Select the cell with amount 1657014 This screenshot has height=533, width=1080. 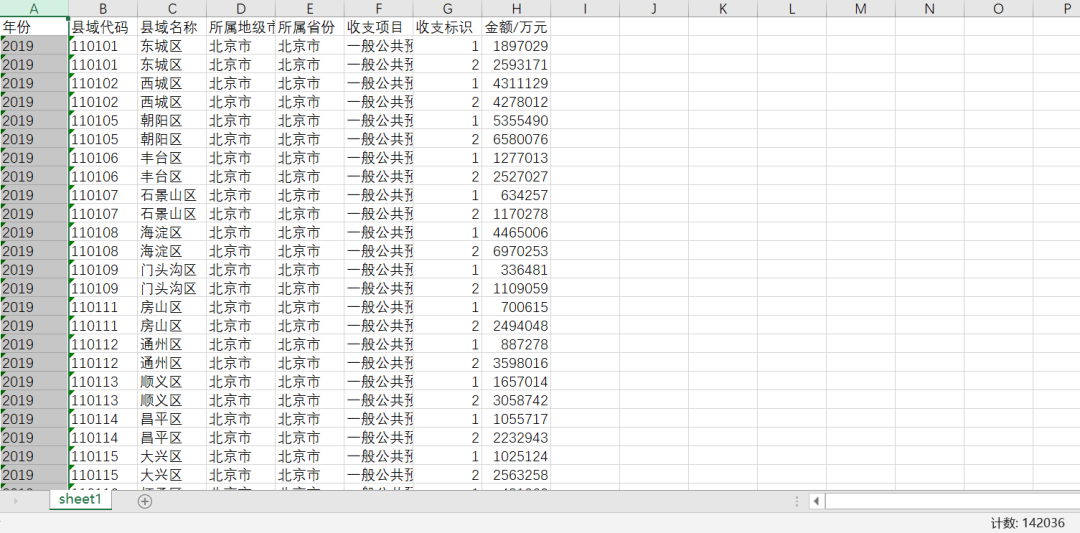pos(517,382)
